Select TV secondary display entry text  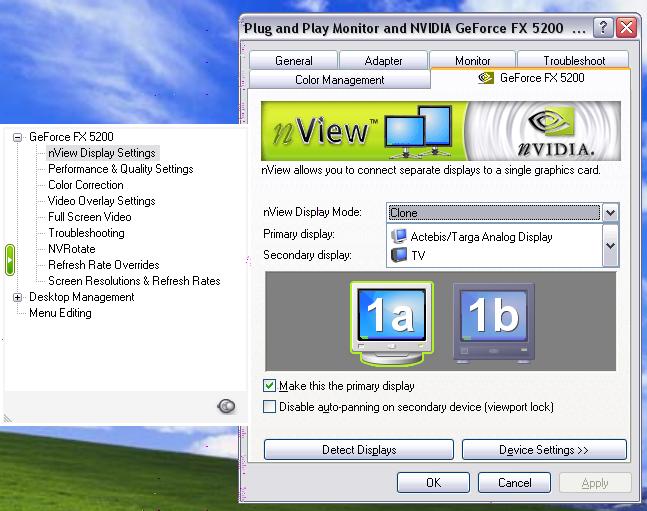point(418,256)
